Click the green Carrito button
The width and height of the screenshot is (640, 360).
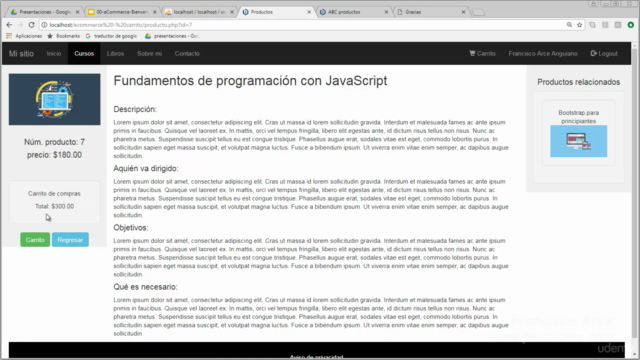point(35,240)
